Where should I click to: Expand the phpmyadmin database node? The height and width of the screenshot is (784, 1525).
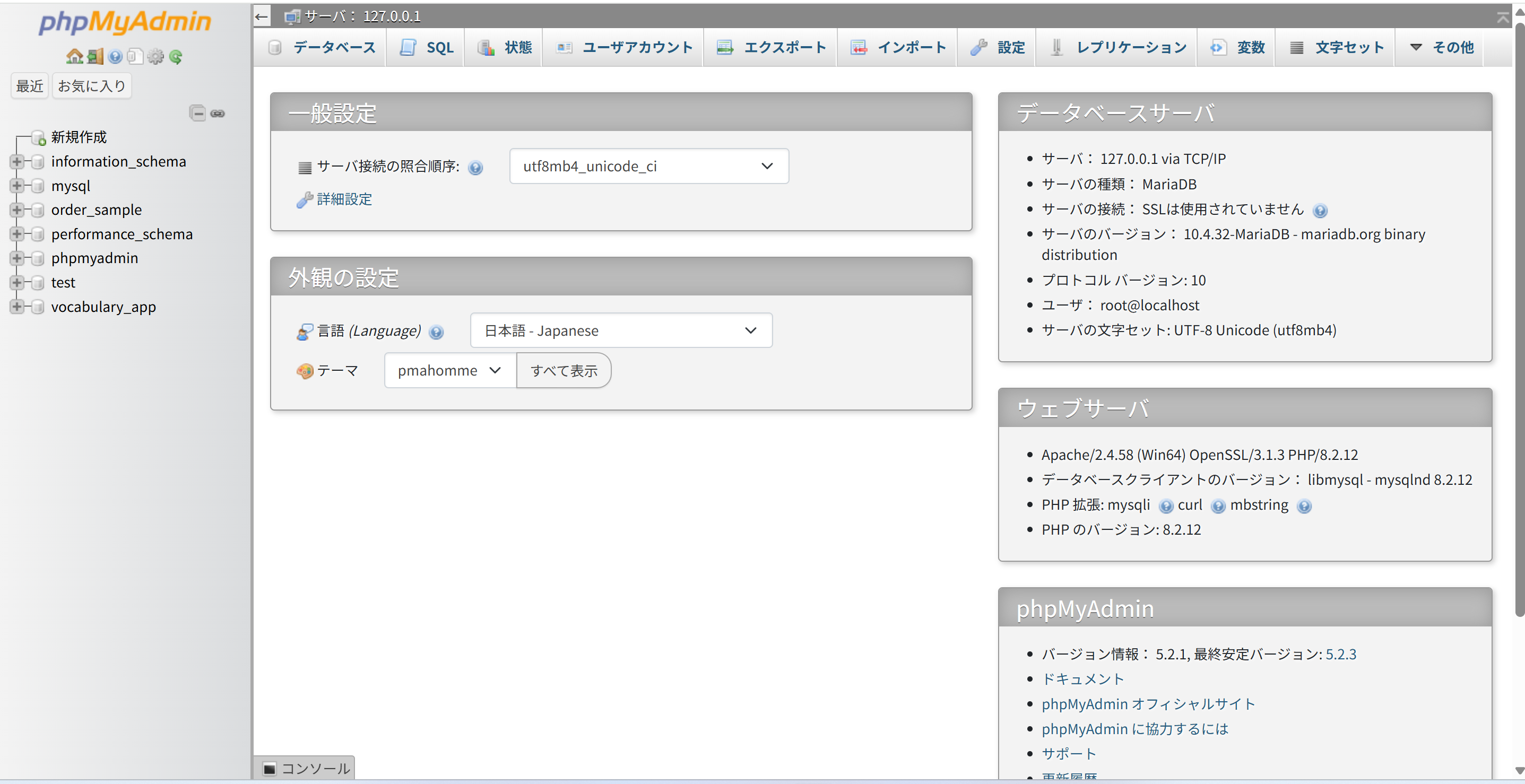(x=16, y=258)
